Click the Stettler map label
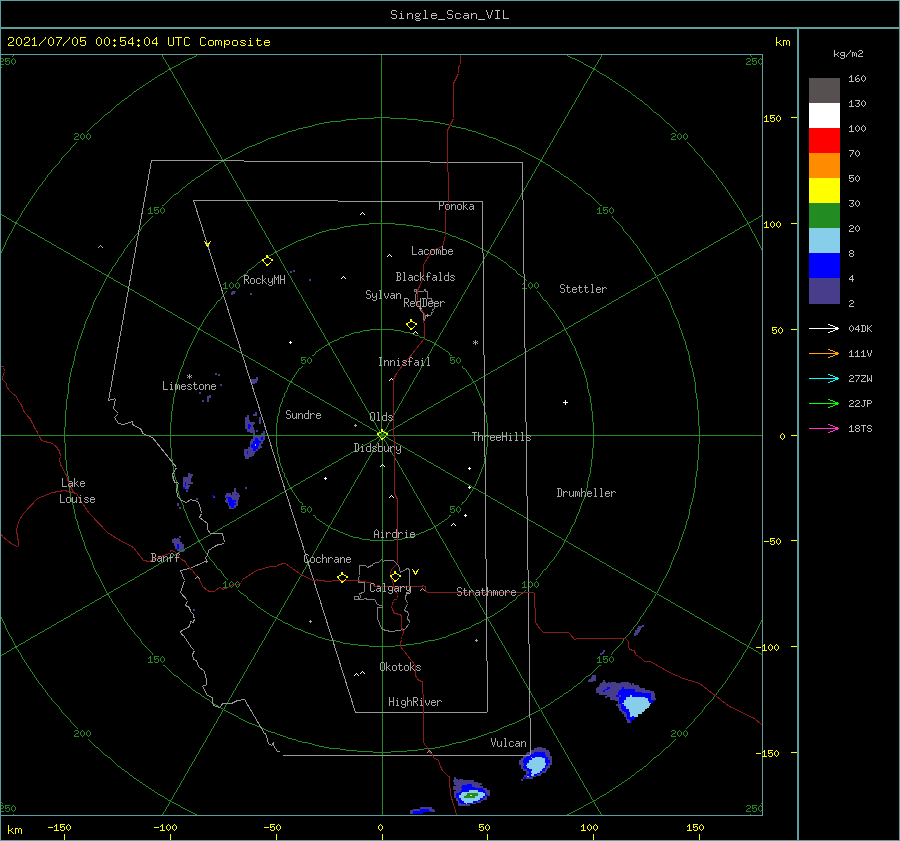Screen dimensions: 900x841 click(x=583, y=289)
